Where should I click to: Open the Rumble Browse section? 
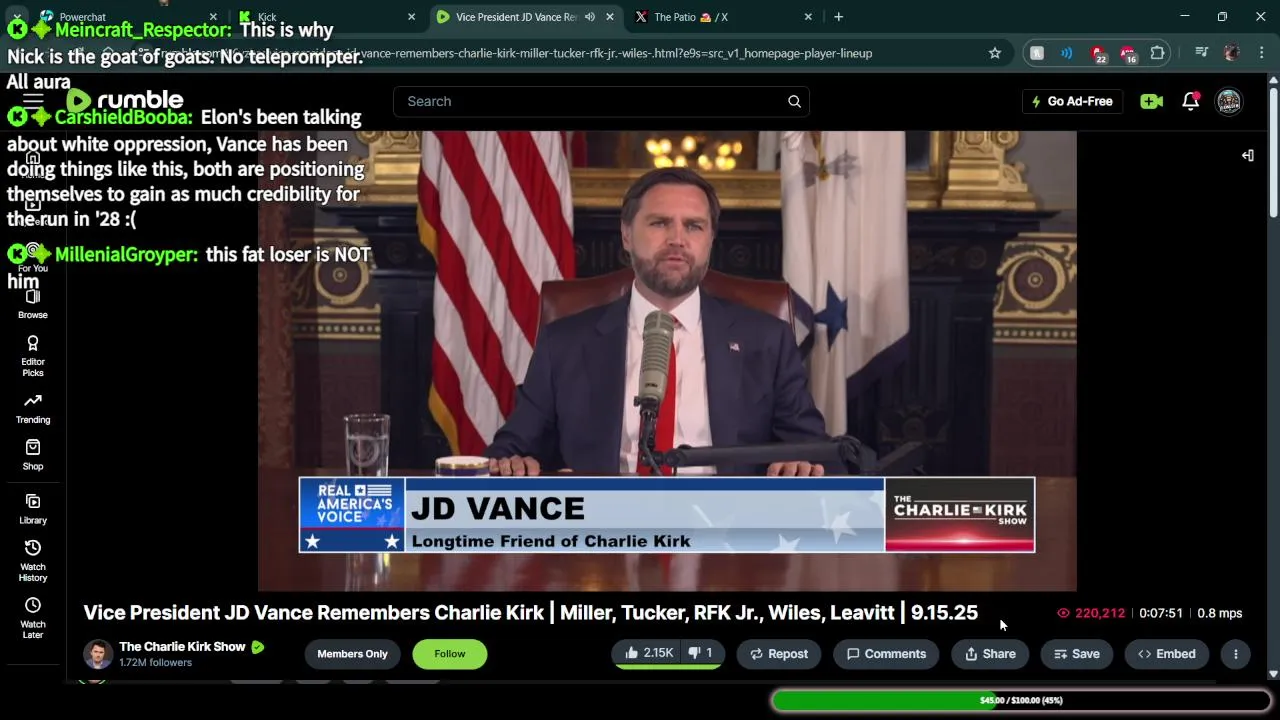click(32, 304)
